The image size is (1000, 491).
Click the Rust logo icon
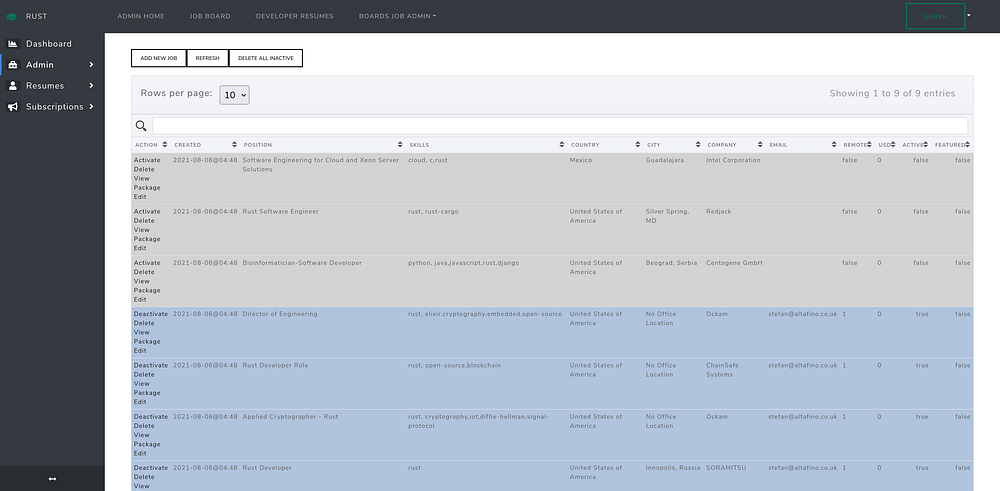12,17
